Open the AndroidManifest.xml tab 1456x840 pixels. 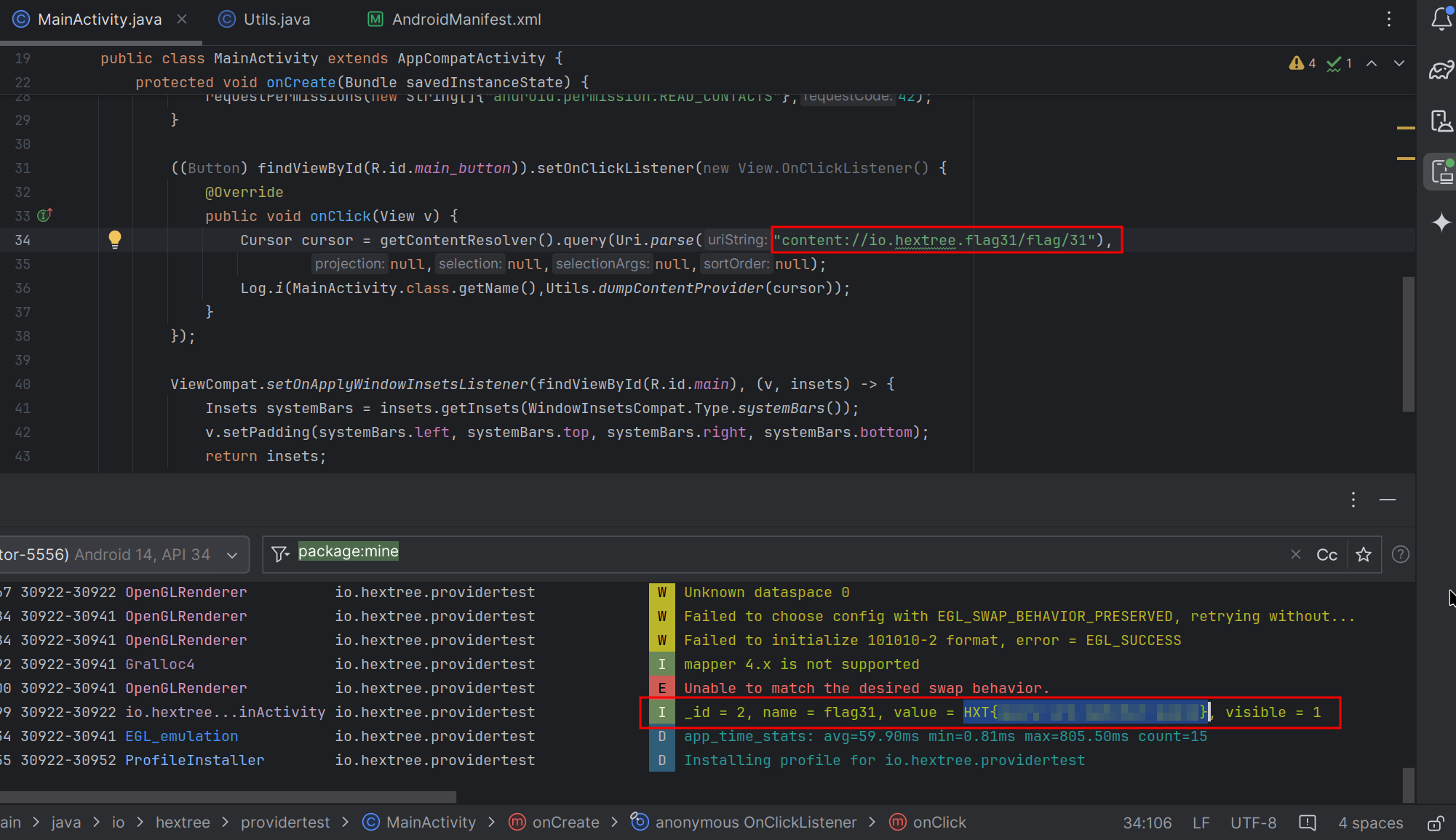click(x=455, y=20)
